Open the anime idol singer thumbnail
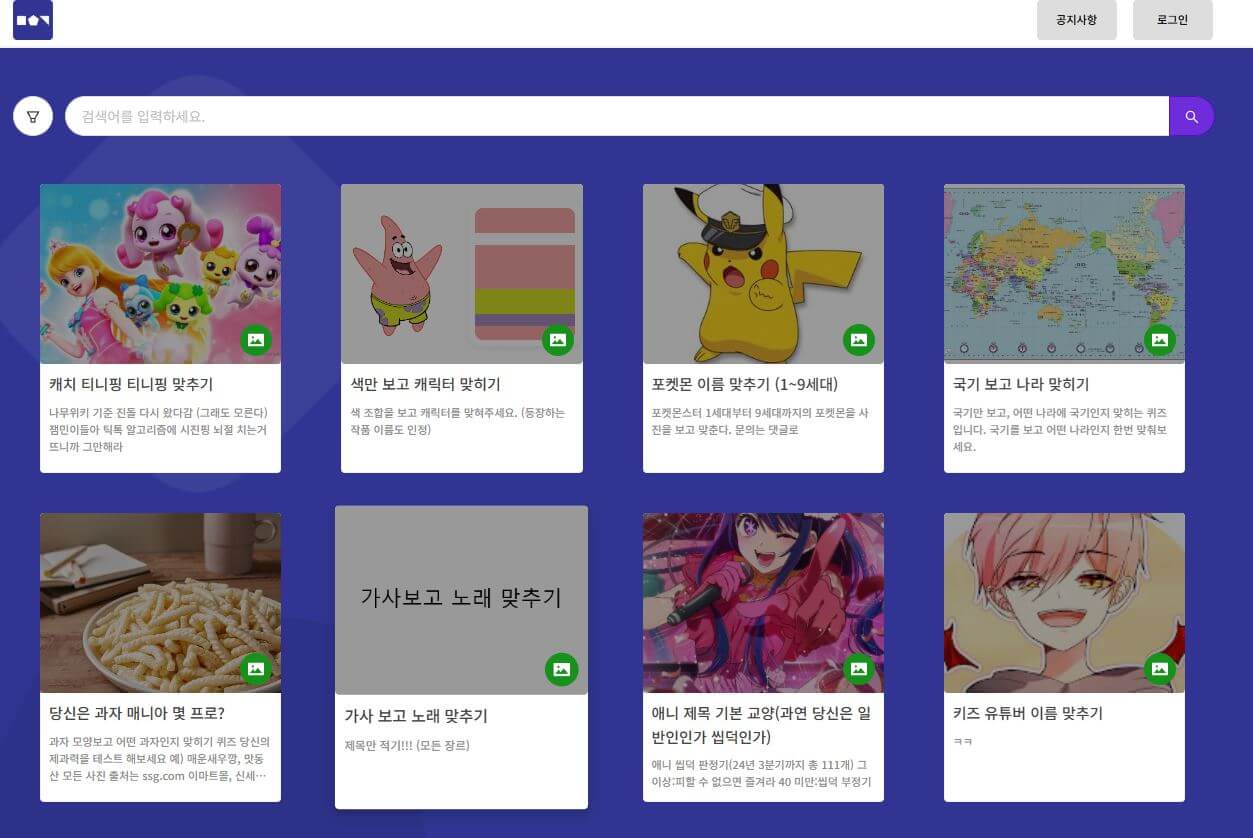The height and width of the screenshot is (838, 1253). [763, 603]
